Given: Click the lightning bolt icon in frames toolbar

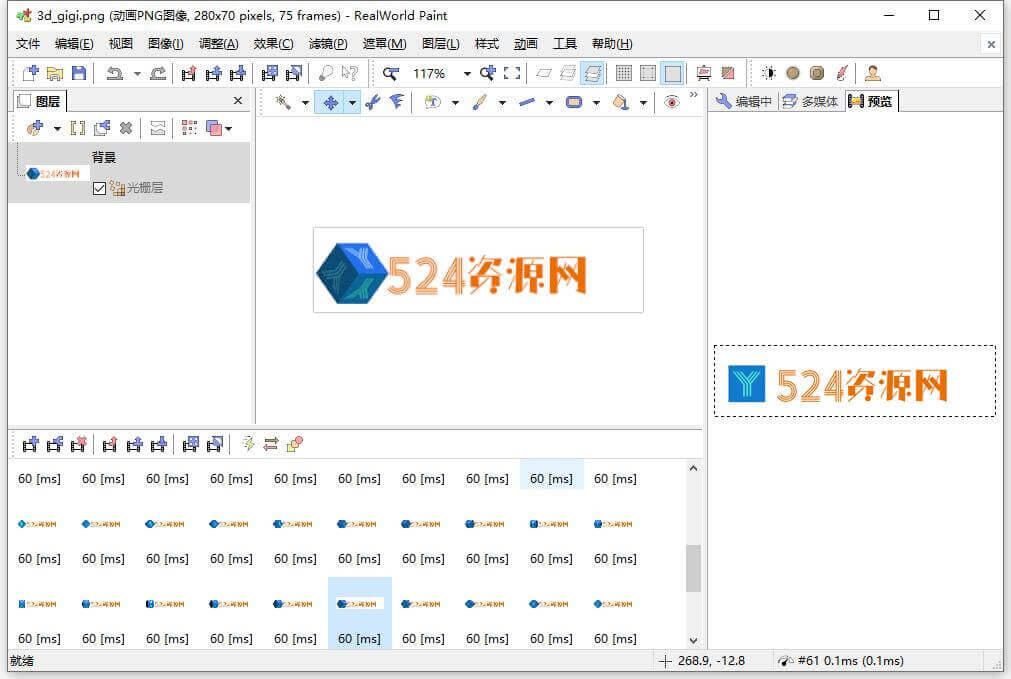Looking at the screenshot, I should tap(248, 444).
